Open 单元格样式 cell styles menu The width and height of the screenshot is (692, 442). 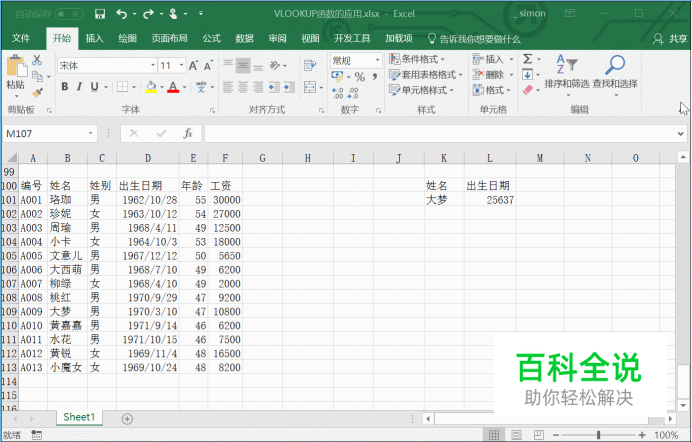click(421, 90)
